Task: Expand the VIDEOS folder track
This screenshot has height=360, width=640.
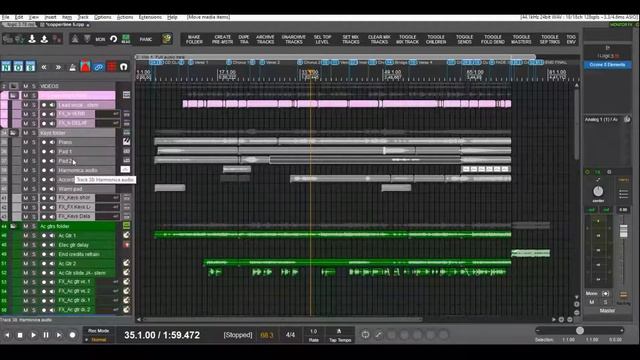Action: pos(13,86)
